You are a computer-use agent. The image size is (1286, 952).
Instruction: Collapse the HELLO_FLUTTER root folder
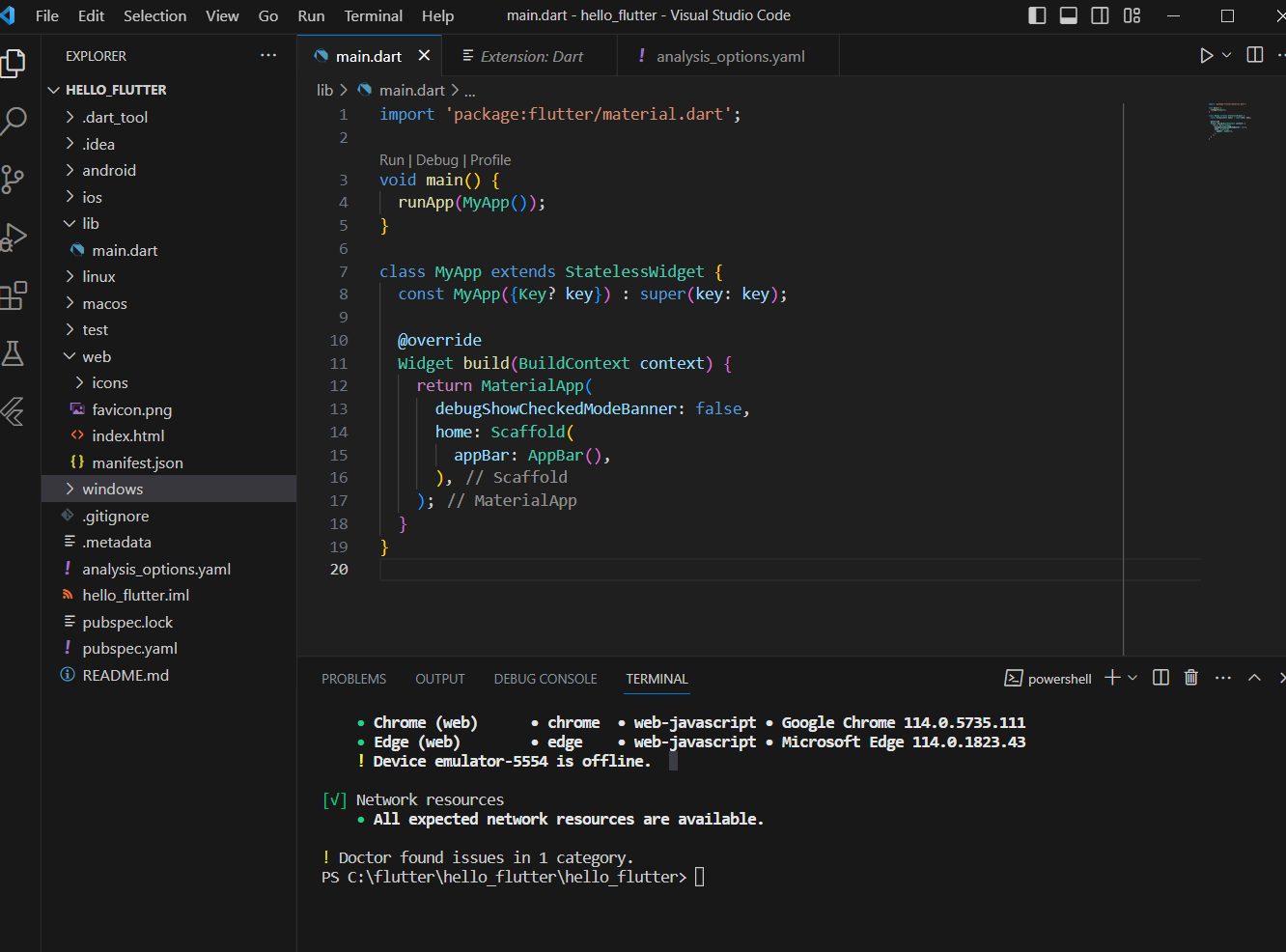point(169,90)
